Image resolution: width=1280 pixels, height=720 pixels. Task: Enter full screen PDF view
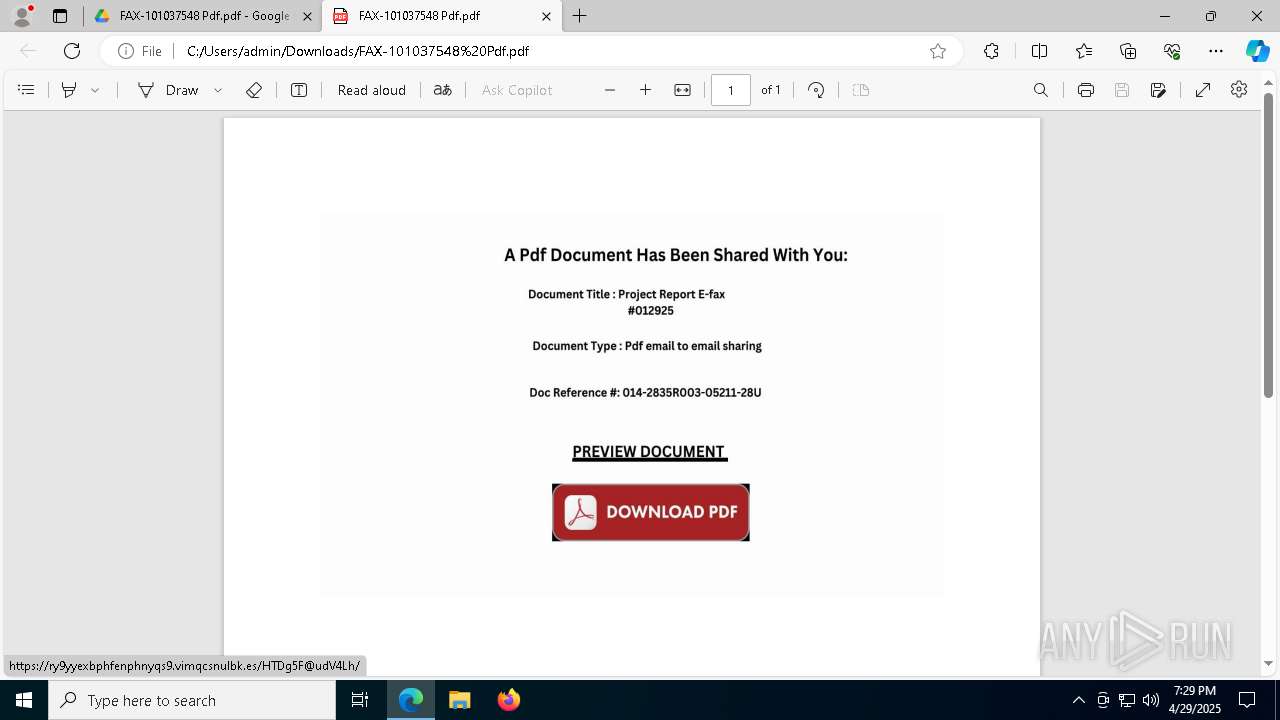click(1203, 90)
